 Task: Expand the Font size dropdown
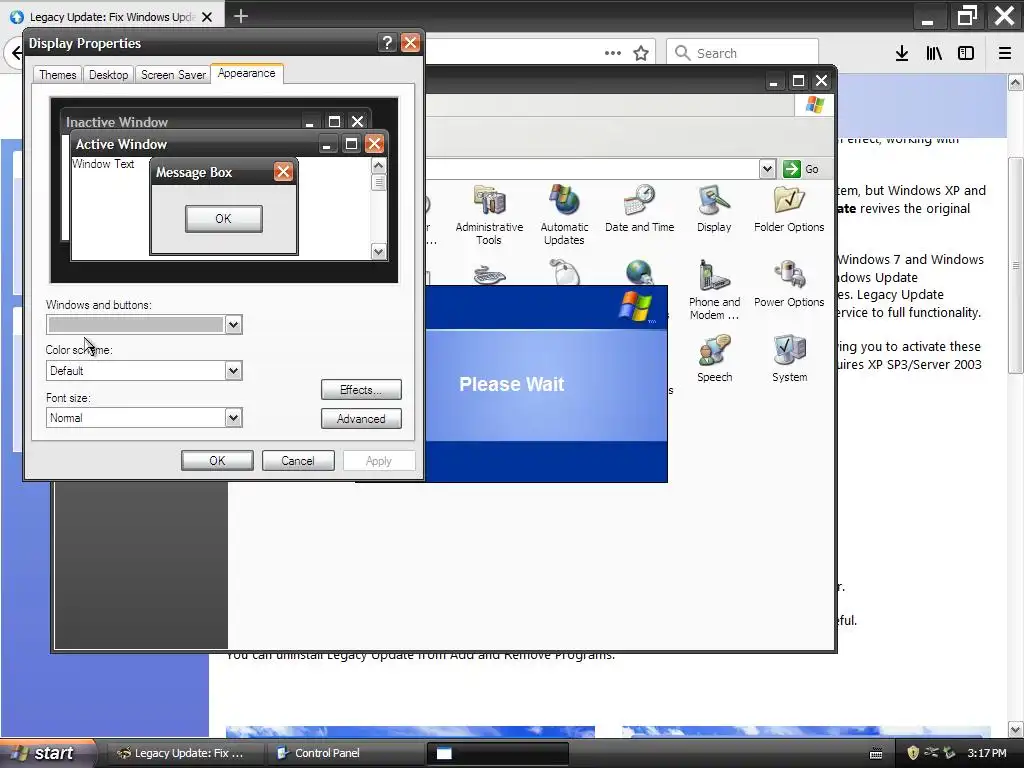pyautogui.click(x=233, y=418)
